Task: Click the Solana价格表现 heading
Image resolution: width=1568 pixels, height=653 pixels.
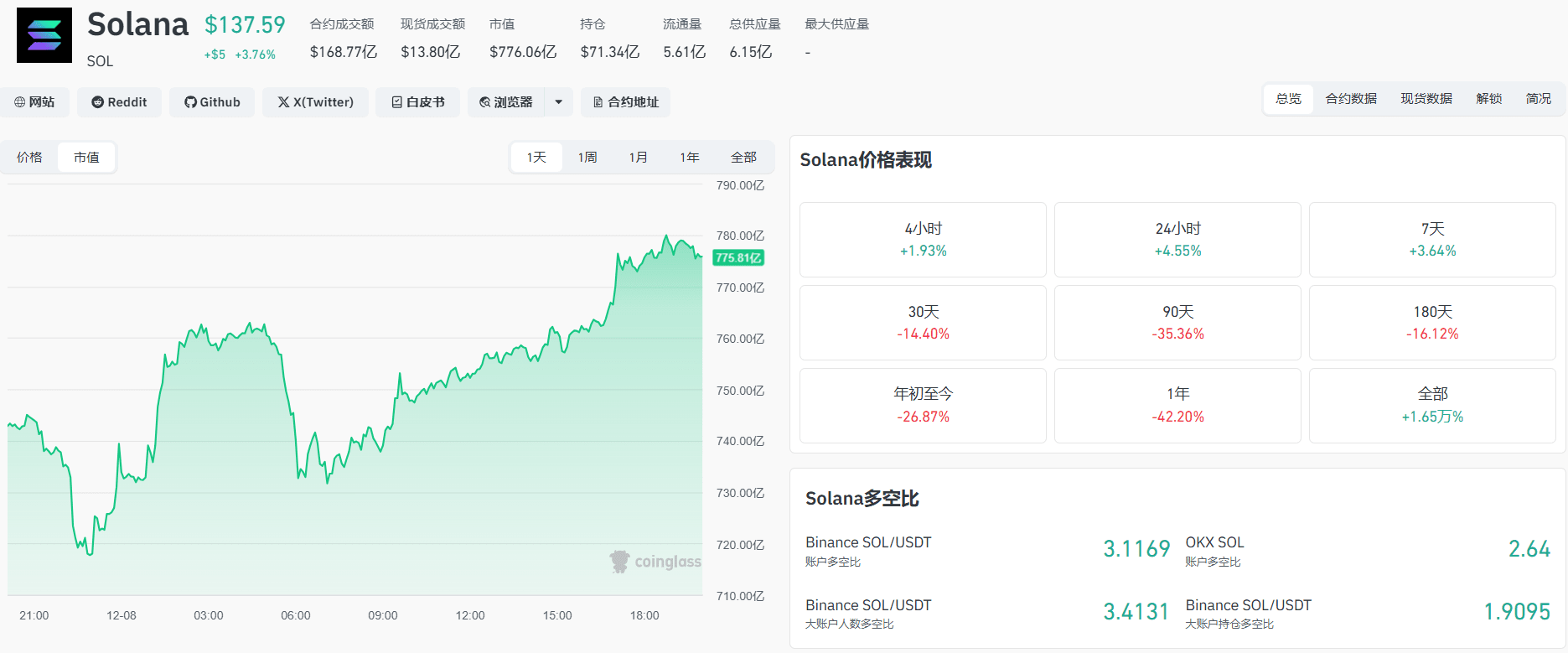Action: coord(866,160)
